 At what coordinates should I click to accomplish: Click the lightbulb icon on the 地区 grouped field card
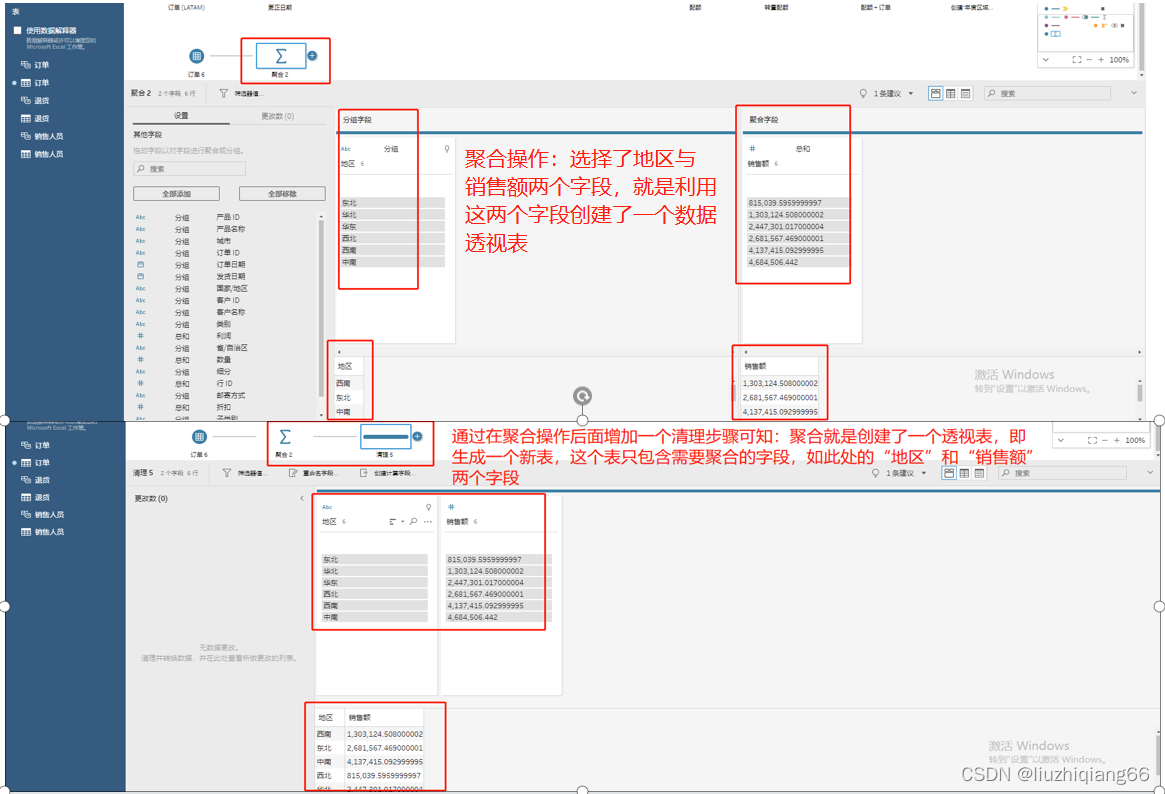[447, 149]
